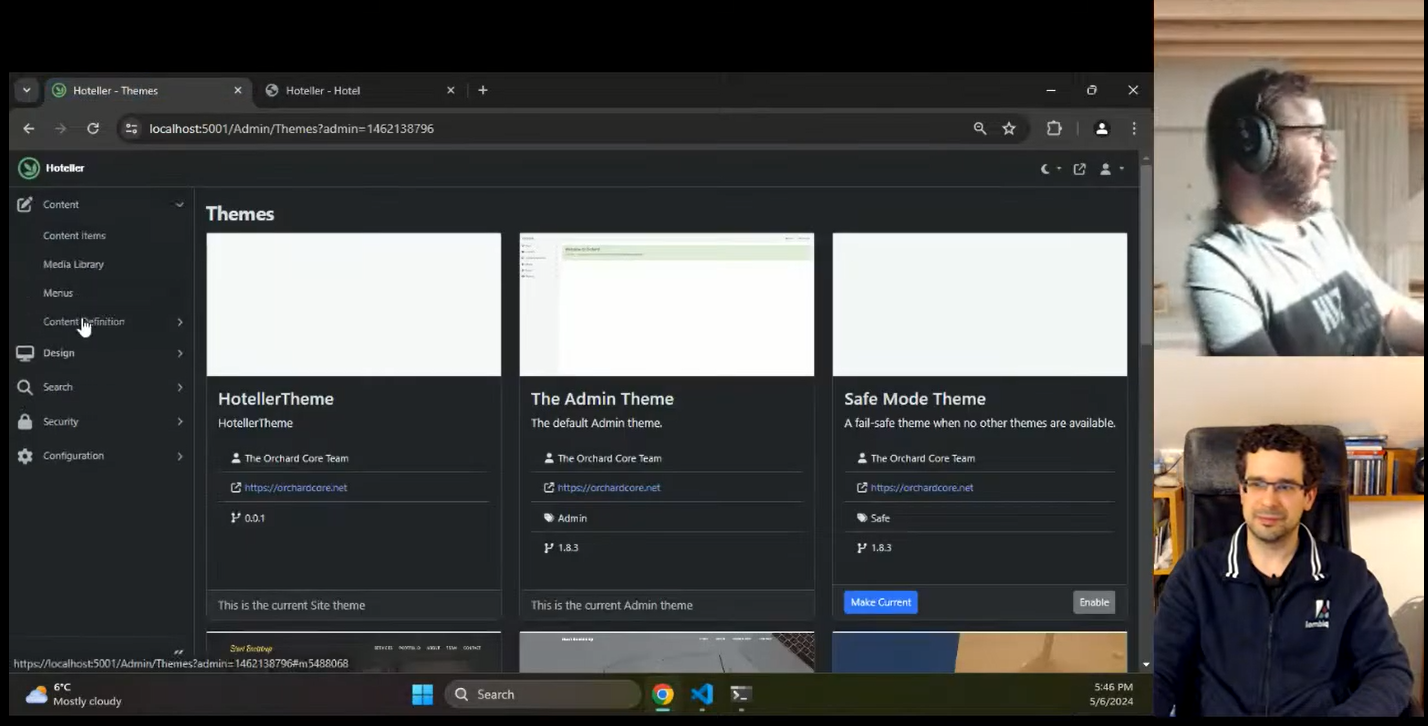The width and height of the screenshot is (1428, 726).
Task: Open Content Items in the sidebar
Action: coord(74,236)
